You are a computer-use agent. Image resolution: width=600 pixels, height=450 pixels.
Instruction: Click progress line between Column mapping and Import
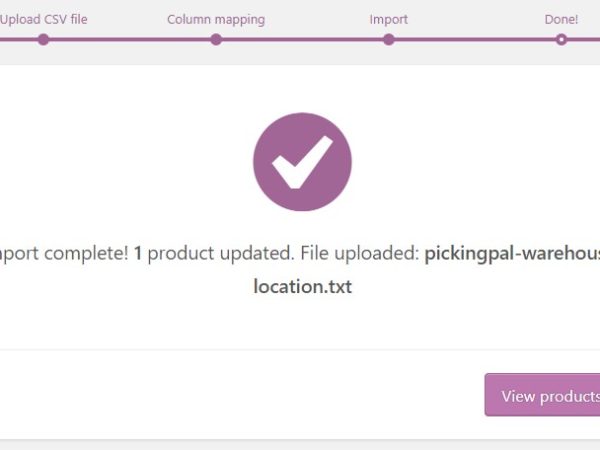[302, 40]
